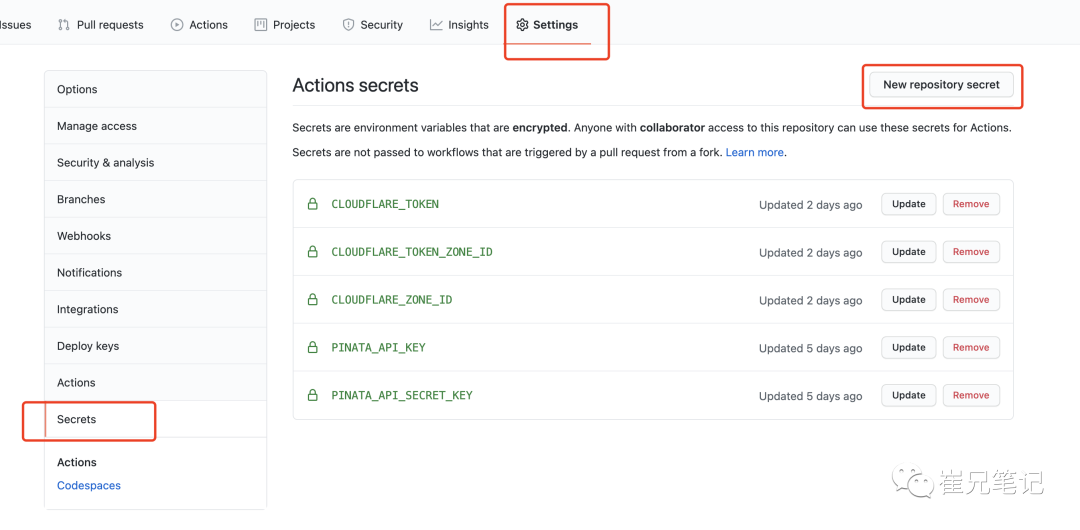Click the Settings gear icon
1080x530 pixels.
(522, 25)
